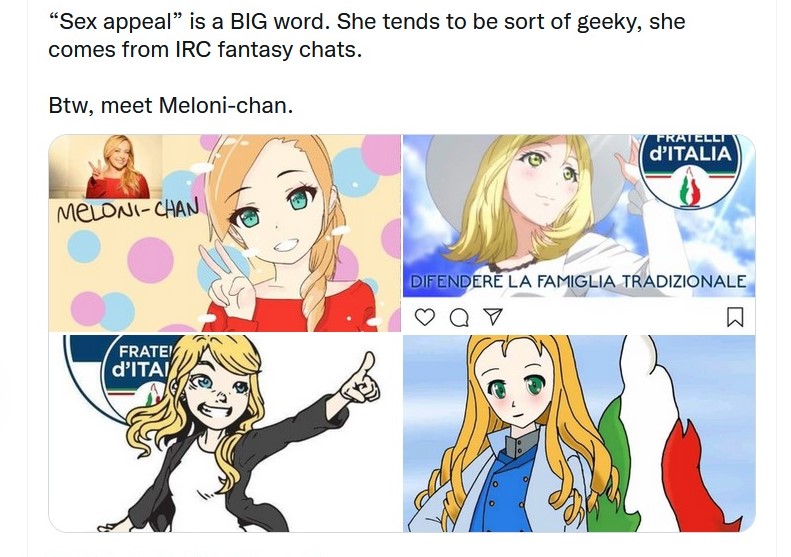Screen dimensions: 791x557
Task: Click the "Btw, meet Meloni-chan." text
Action: coord(171,105)
